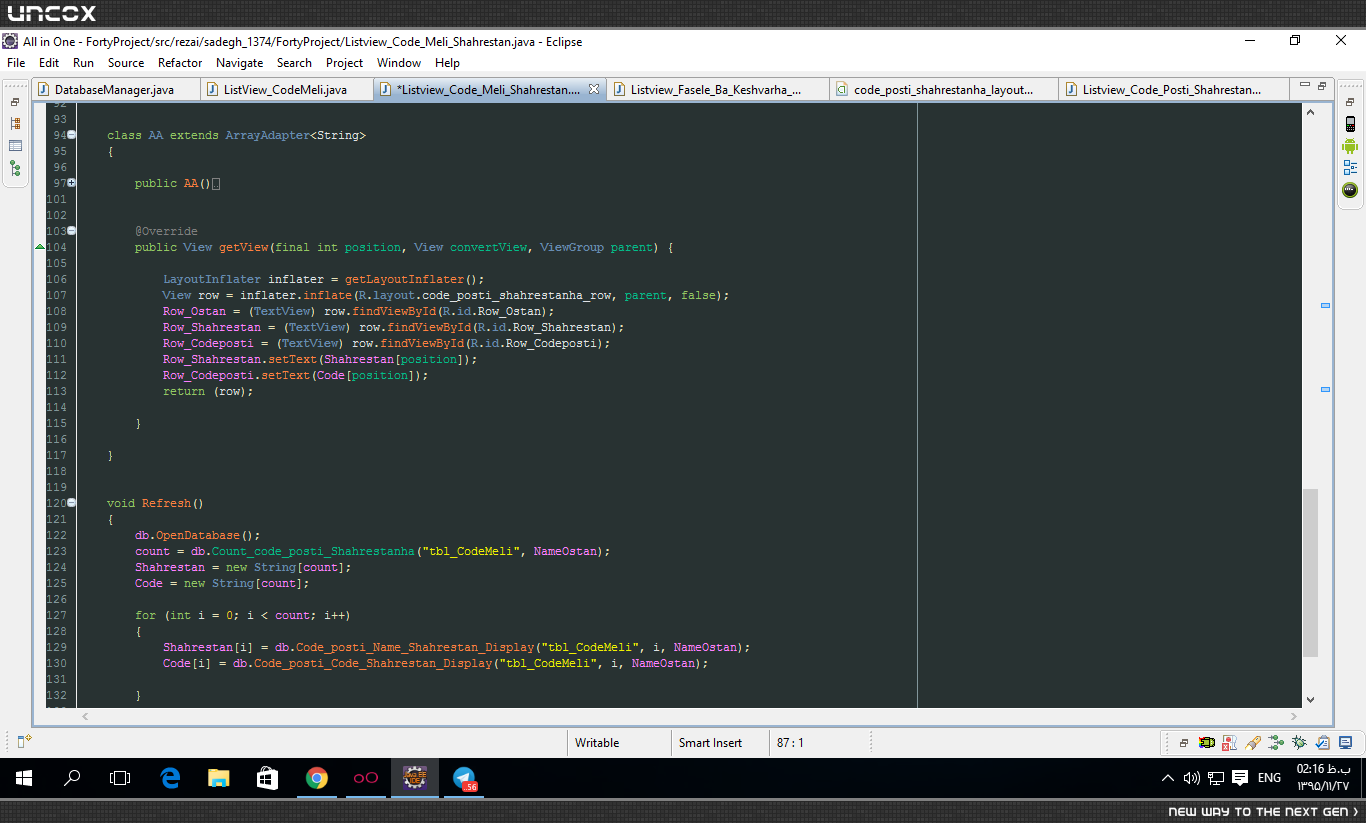Switch the ENG input language indicator
Screen dimensions: 1366x823
click(1269, 778)
